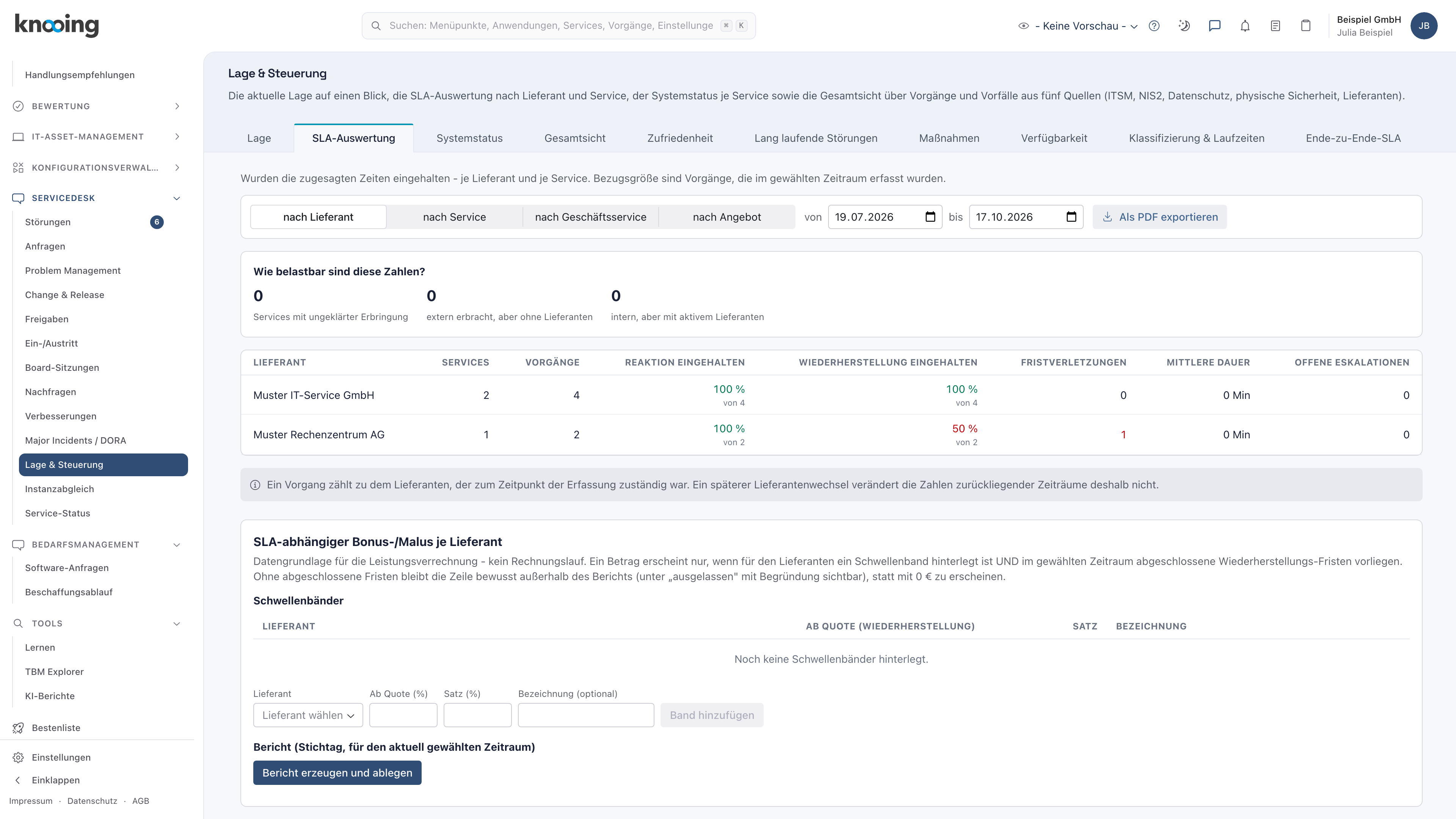This screenshot has height=819, width=1456.
Task: Collapse the TOOLS section
Action: [97, 623]
